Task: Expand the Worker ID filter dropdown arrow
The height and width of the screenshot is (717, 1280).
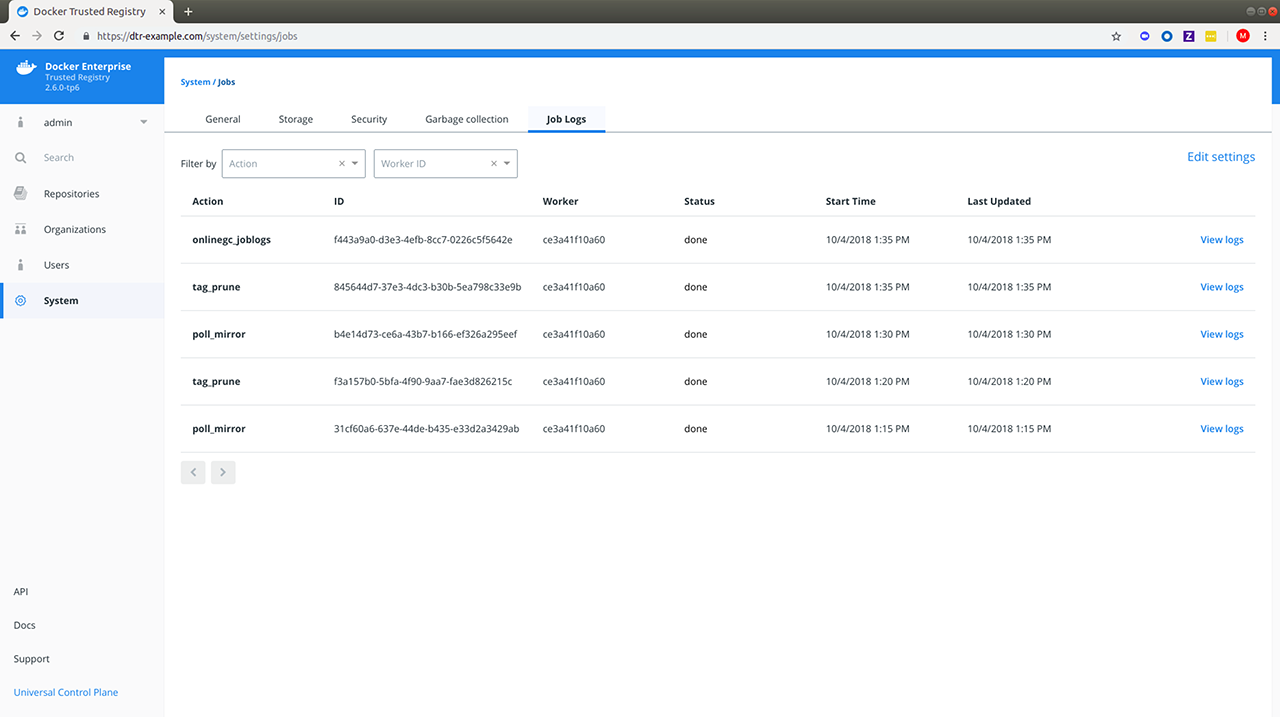Action: point(507,164)
